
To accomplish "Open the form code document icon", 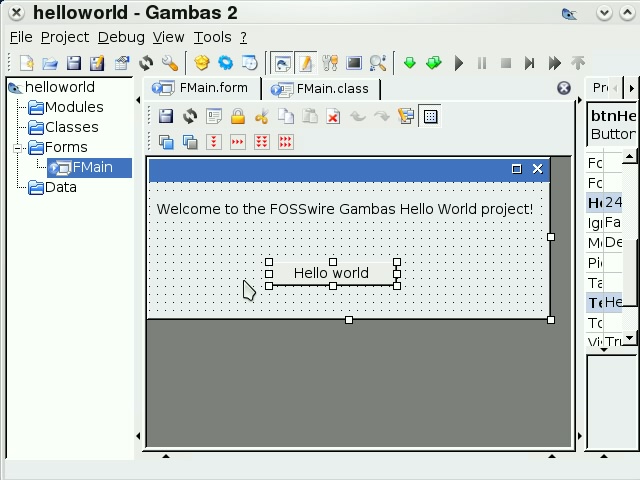I will click(x=214, y=116).
